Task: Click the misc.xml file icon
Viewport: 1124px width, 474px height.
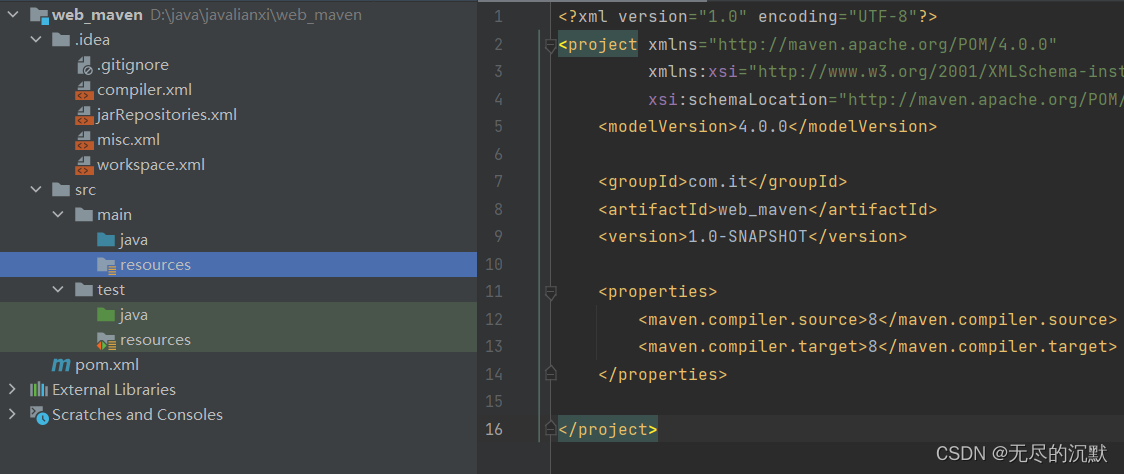Action: tap(84, 140)
